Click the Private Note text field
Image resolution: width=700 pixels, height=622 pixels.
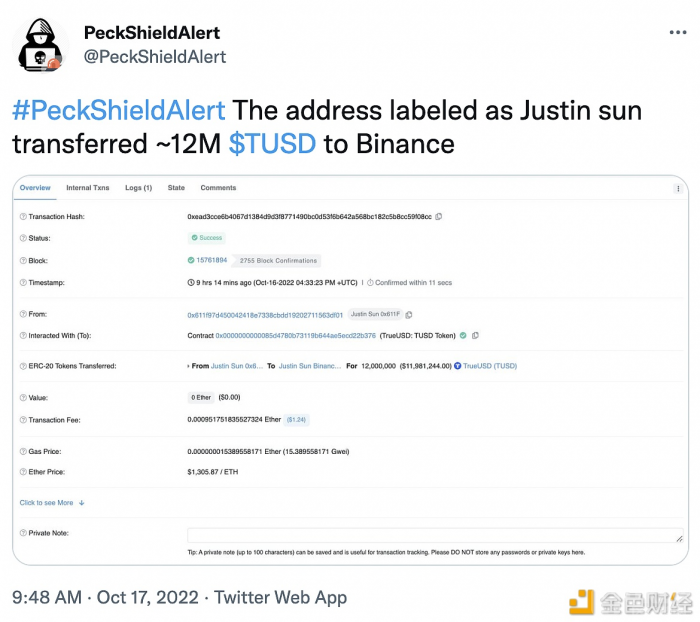pos(435,535)
